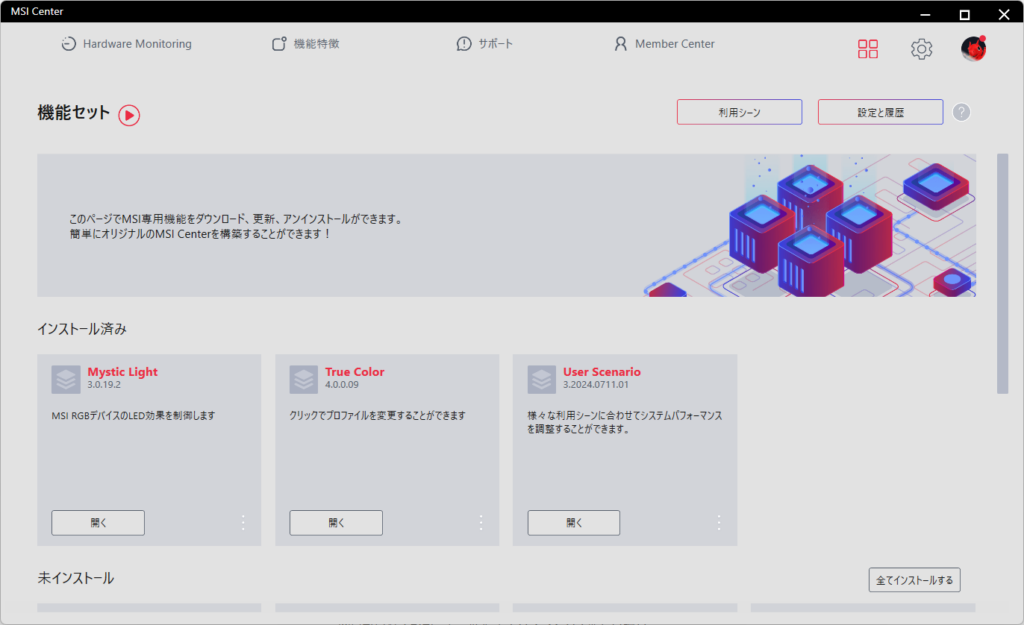The image size is (1024, 625).
Task: Click the red play icon beside 機能セット
Action: (x=129, y=115)
